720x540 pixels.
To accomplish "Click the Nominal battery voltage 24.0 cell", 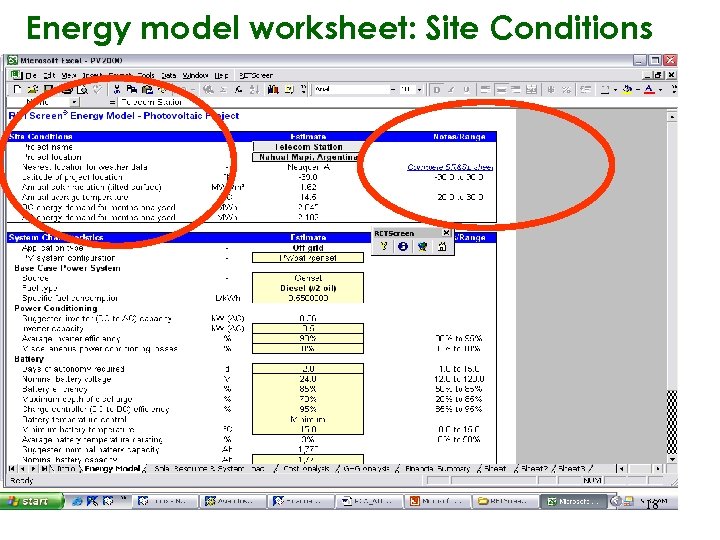I will pos(308,379).
